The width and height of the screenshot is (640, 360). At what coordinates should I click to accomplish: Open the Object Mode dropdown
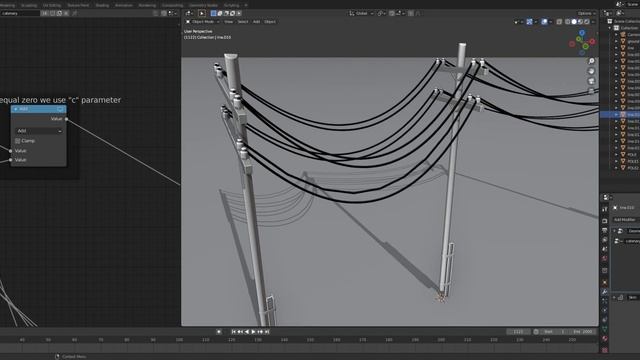pyautogui.click(x=202, y=22)
